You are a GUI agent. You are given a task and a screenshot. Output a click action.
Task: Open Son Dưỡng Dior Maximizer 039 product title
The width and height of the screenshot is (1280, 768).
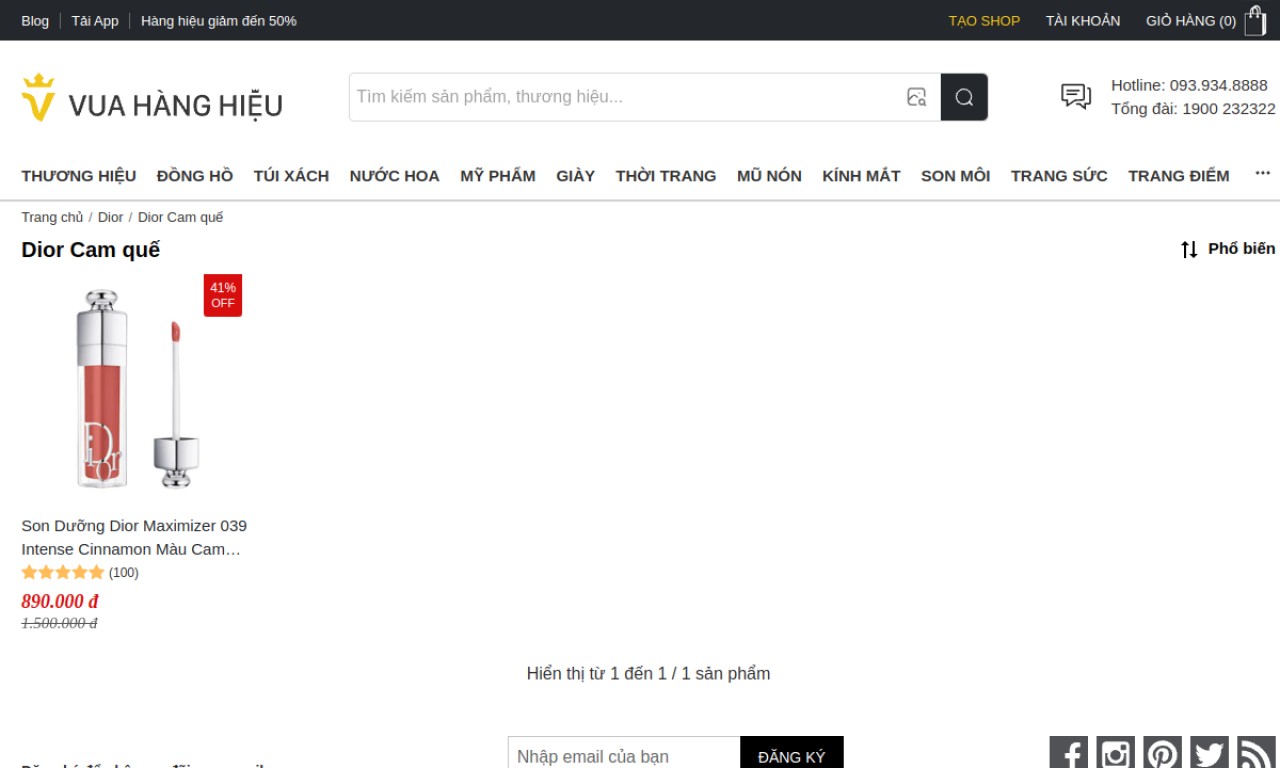coord(134,537)
